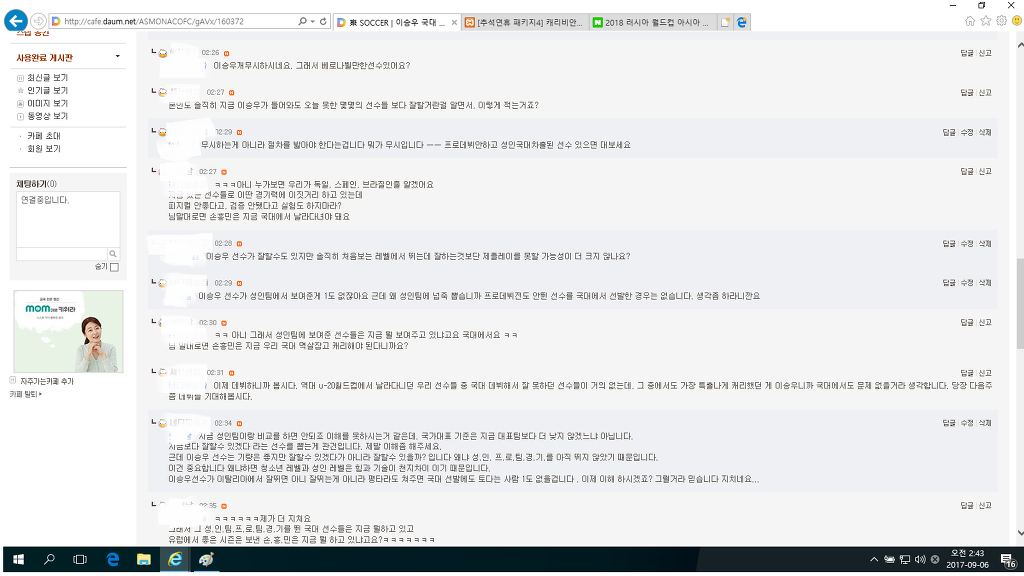Open 최신글 보기 in the sidebar
The width and height of the screenshot is (1024, 576).
pos(47,78)
